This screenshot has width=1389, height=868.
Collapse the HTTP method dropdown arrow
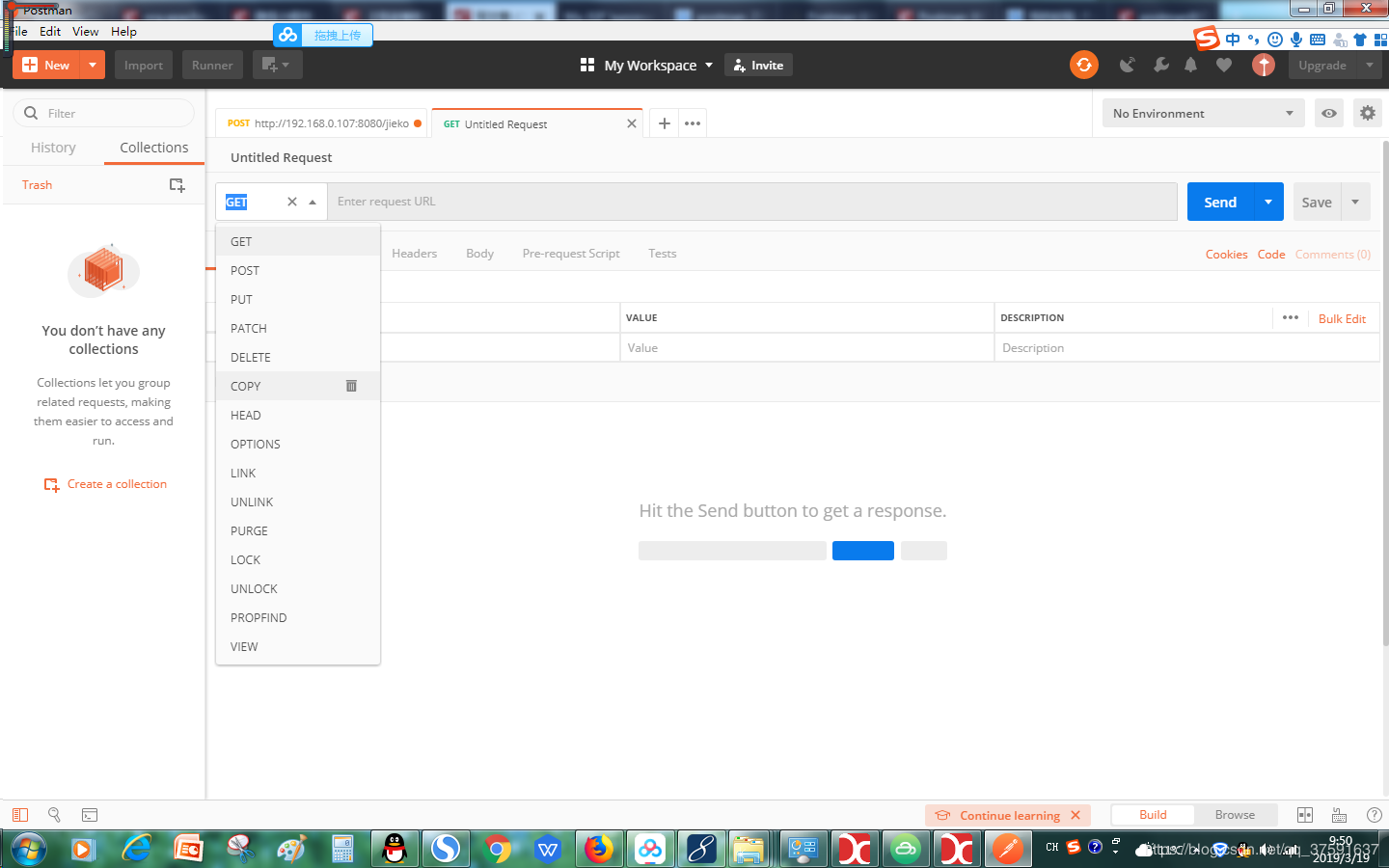(313, 203)
